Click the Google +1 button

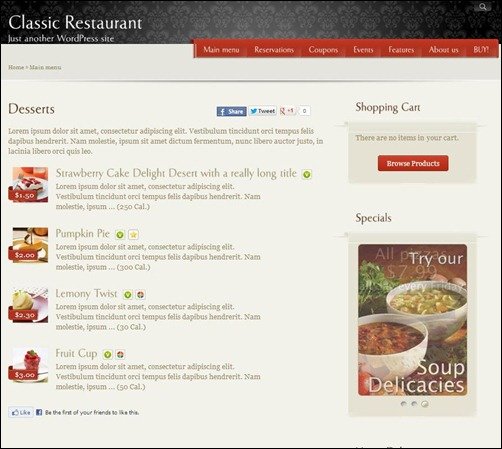coord(287,111)
